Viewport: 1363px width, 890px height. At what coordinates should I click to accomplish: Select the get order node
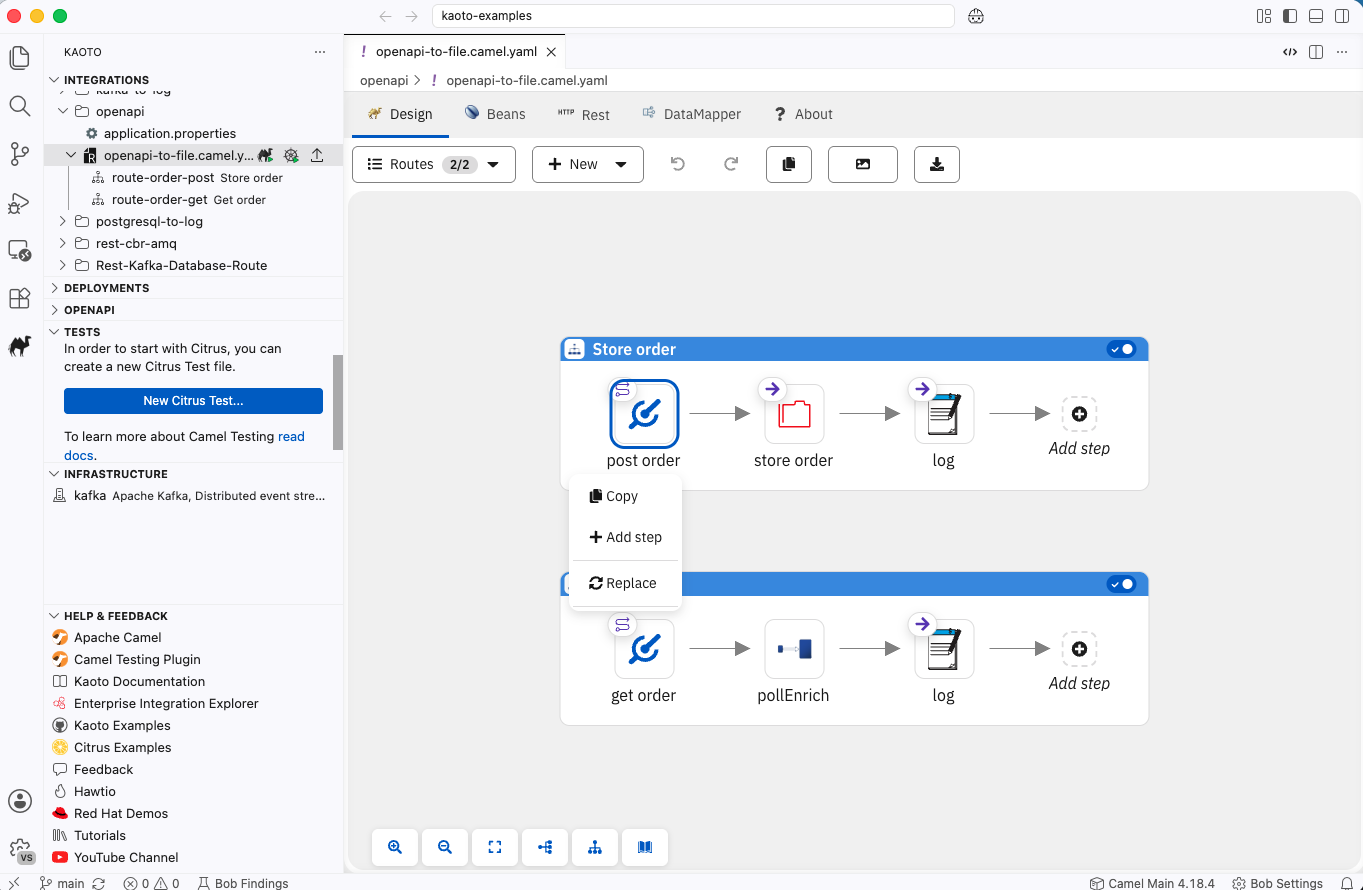[644, 649]
